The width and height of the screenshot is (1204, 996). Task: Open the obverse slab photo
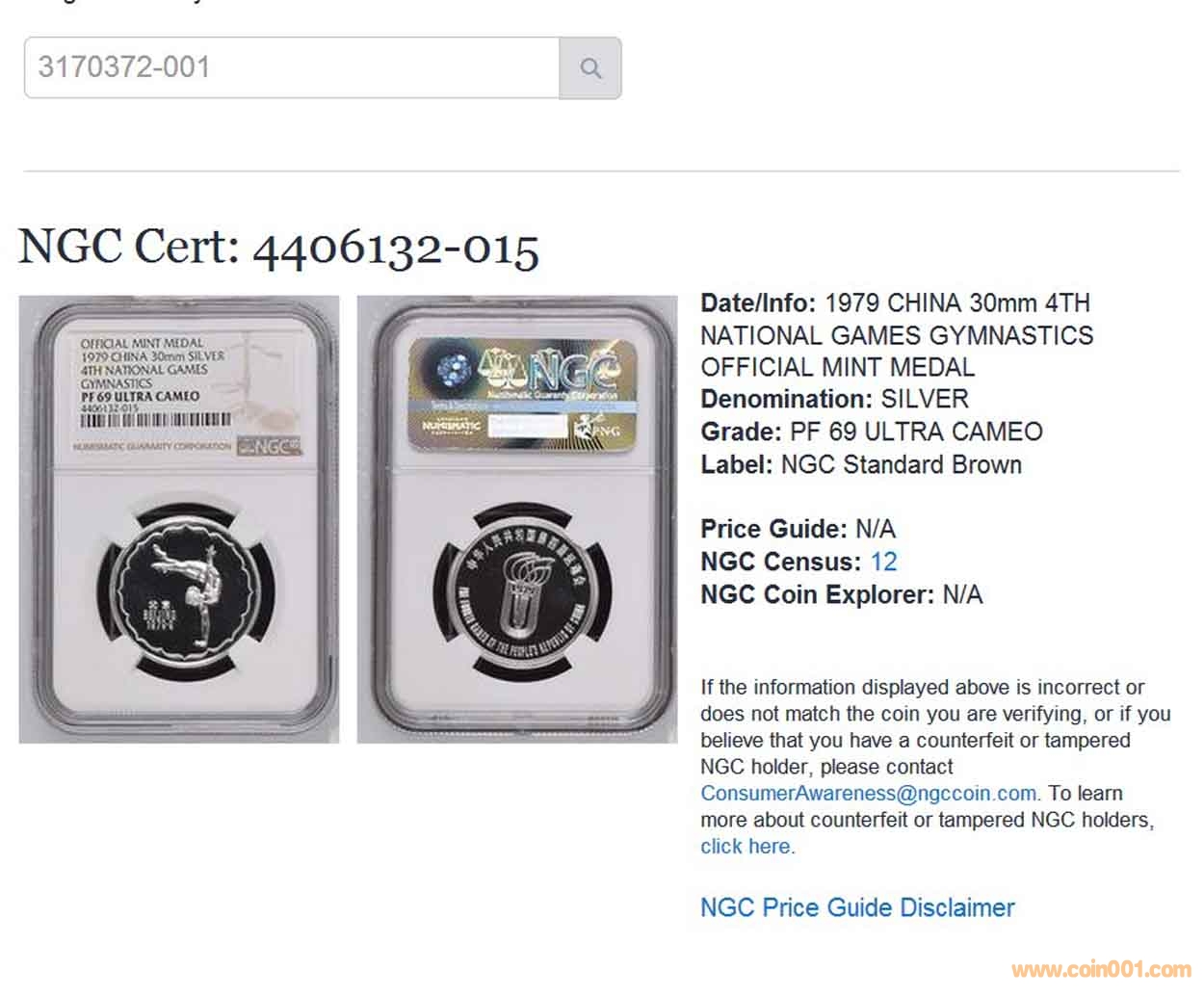point(179,519)
